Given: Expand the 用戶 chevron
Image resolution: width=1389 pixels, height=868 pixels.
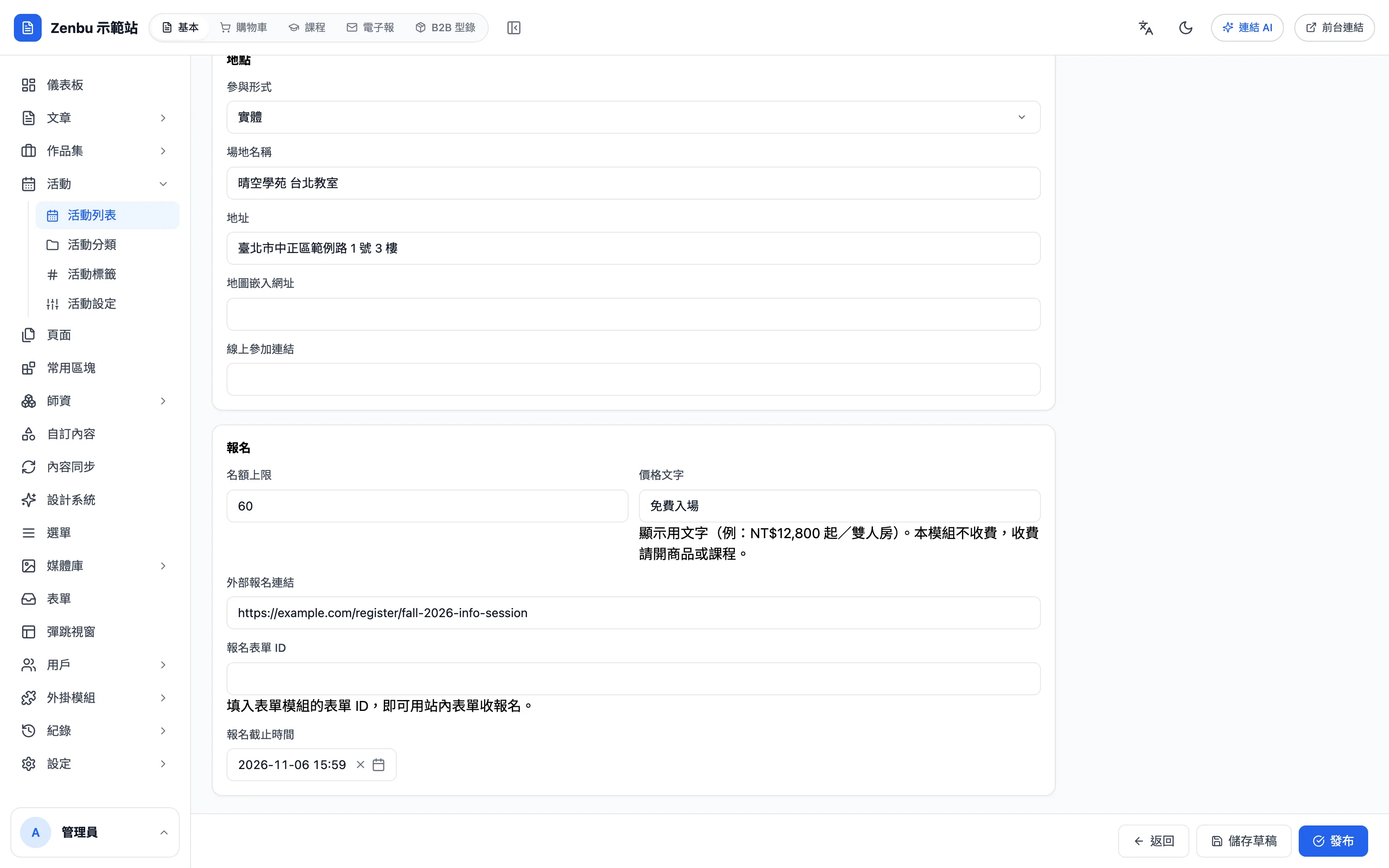Looking at the screenshot, I should tap(163, 665).
